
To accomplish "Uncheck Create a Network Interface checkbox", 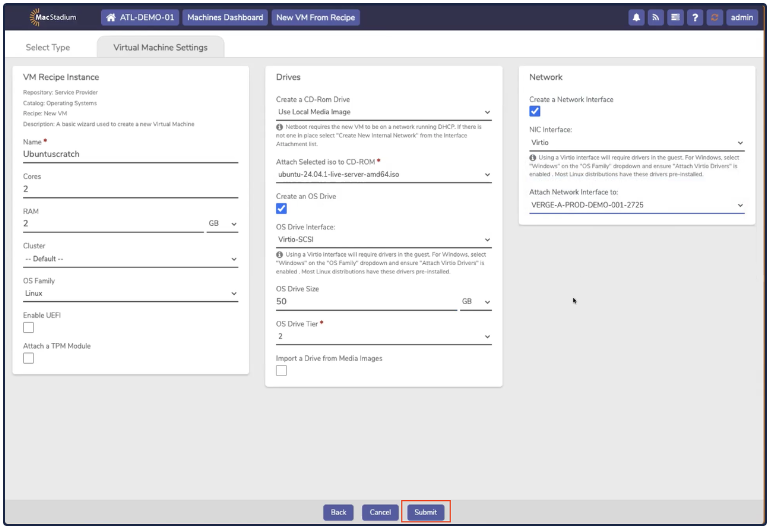I will (x=535, y=111).
